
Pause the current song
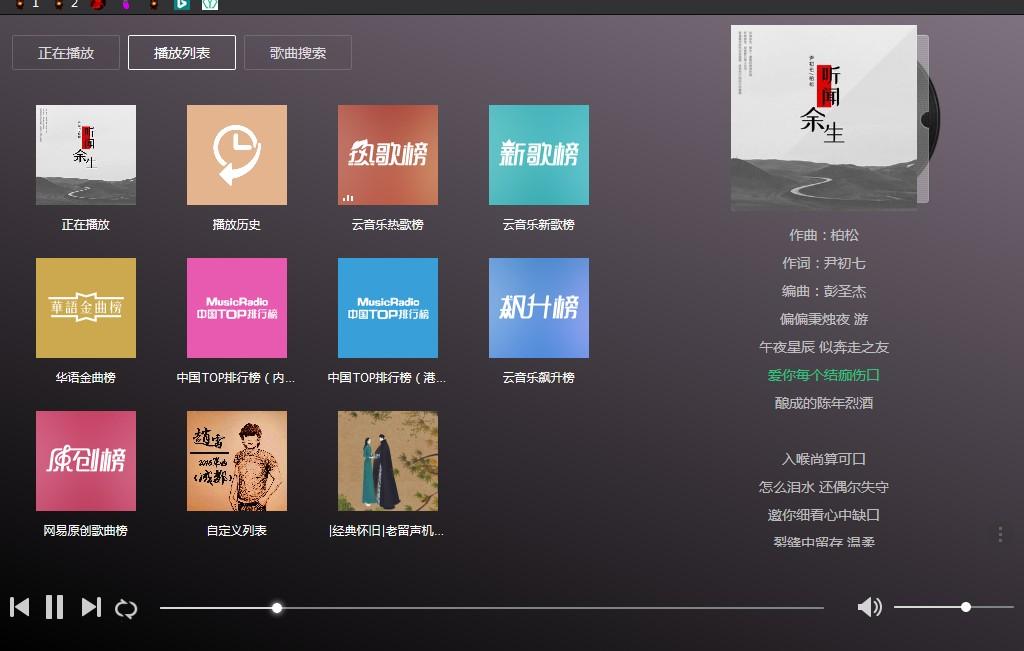point(55,607)
